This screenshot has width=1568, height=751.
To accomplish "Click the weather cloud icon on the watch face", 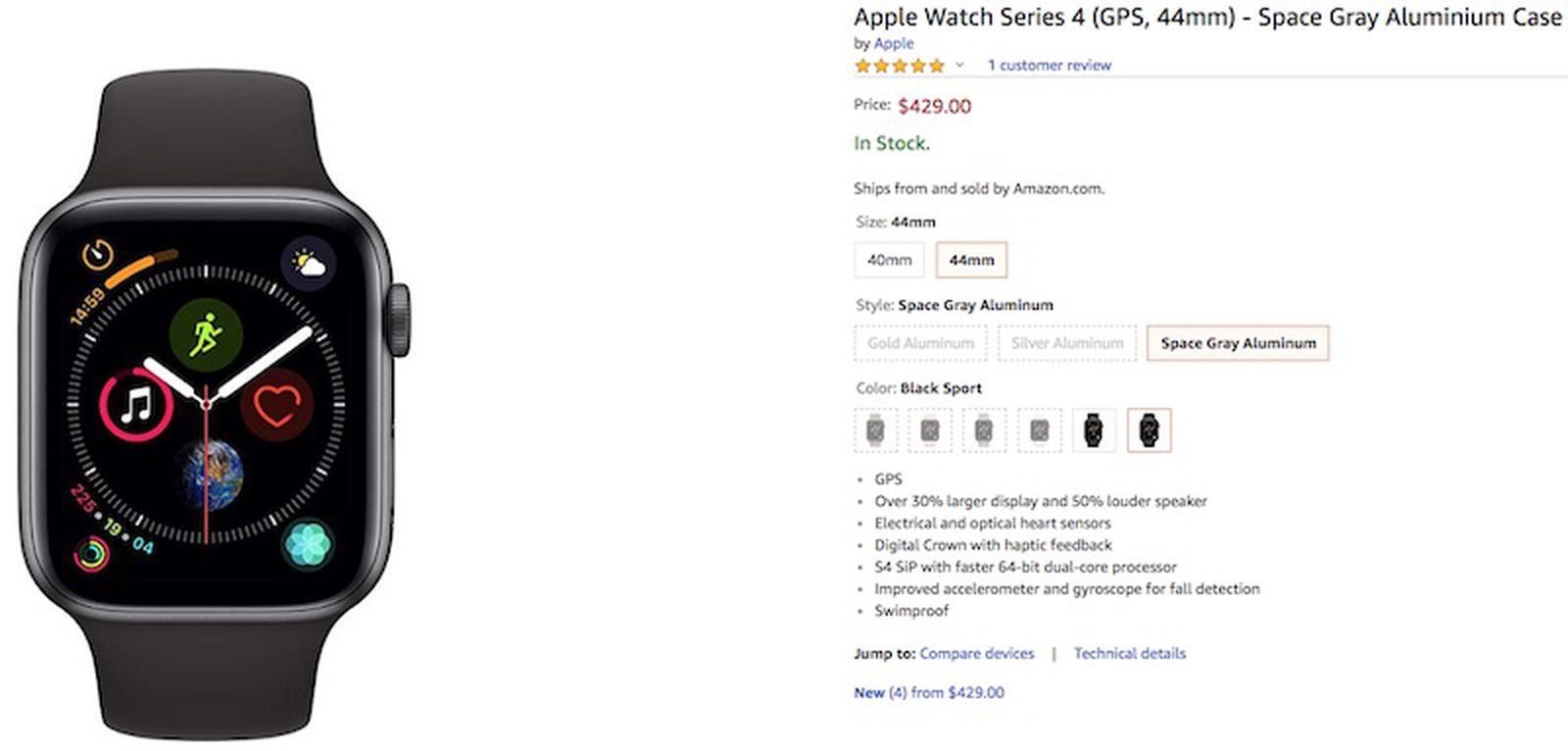I will 306,261.
